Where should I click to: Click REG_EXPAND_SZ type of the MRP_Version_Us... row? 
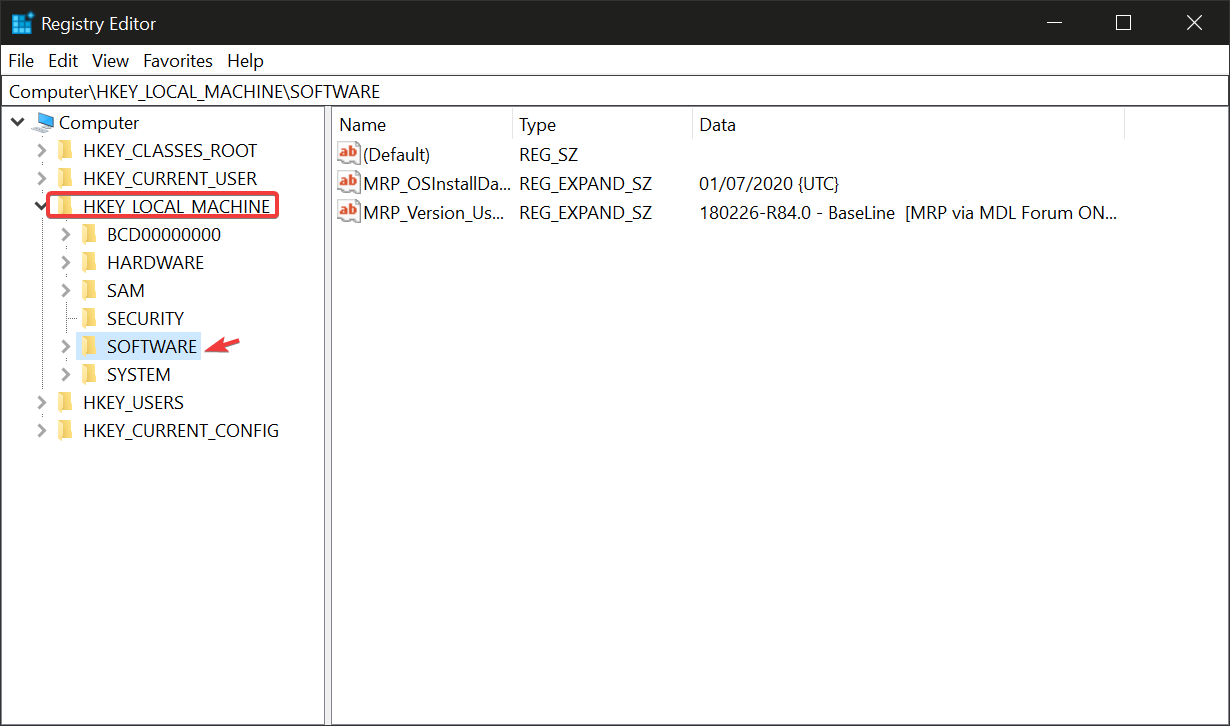coord(586,213)
